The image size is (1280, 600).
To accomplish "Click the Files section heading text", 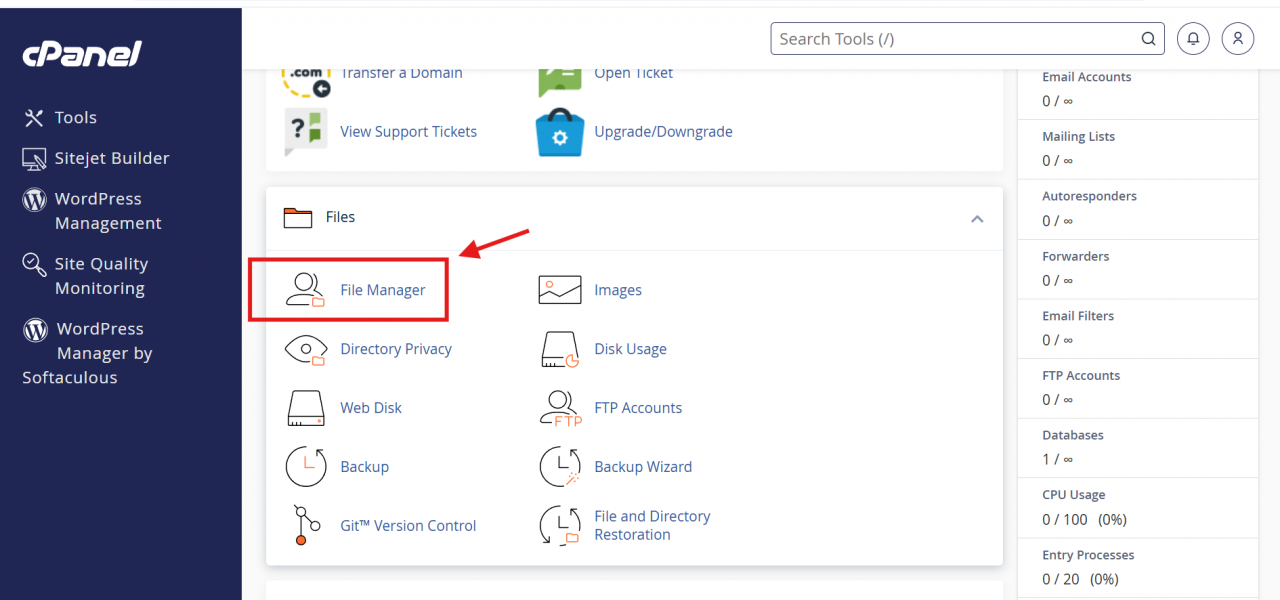I will (x=340, y=217).
